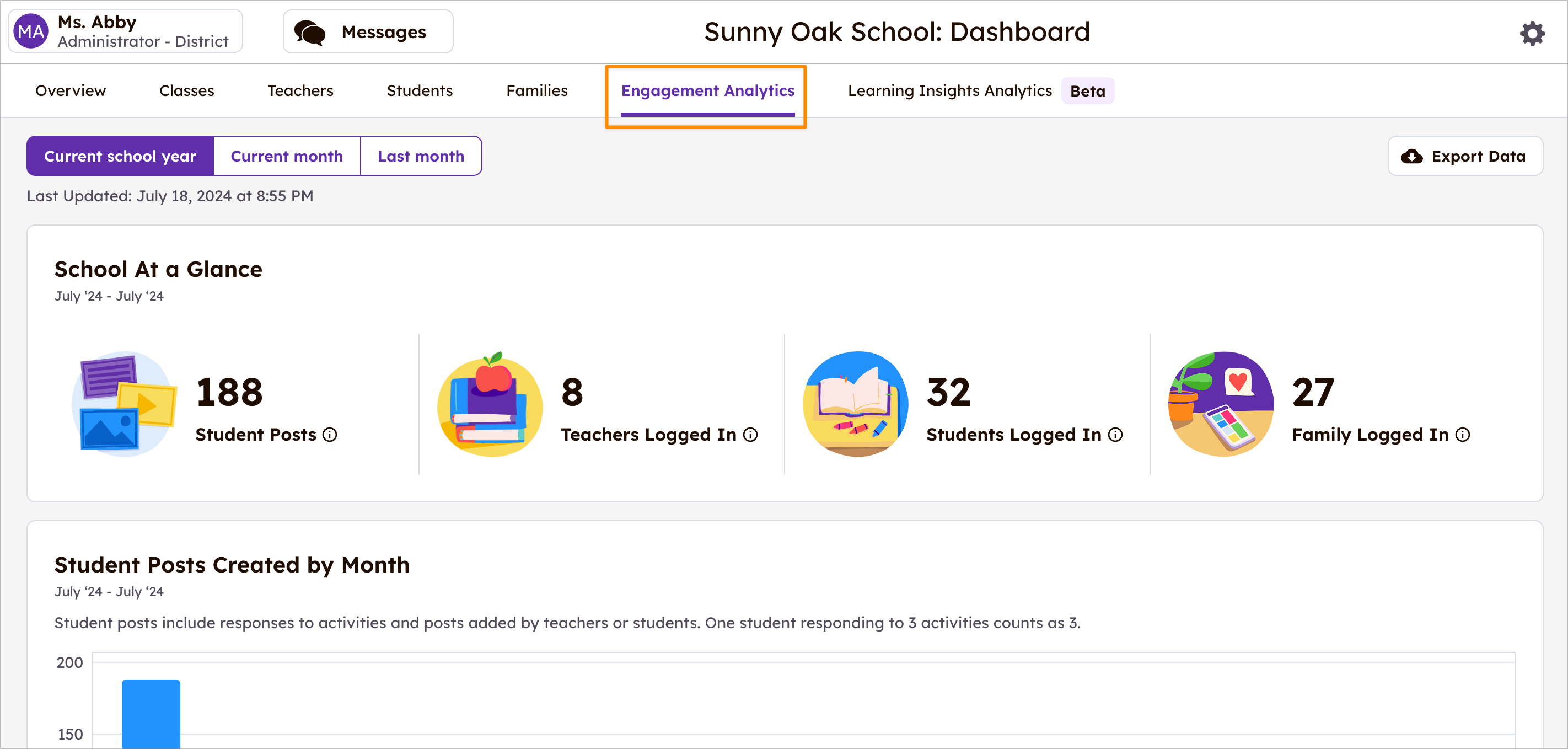Open the Overview tab
1568x749 pixels.
[x=70, y=90]
